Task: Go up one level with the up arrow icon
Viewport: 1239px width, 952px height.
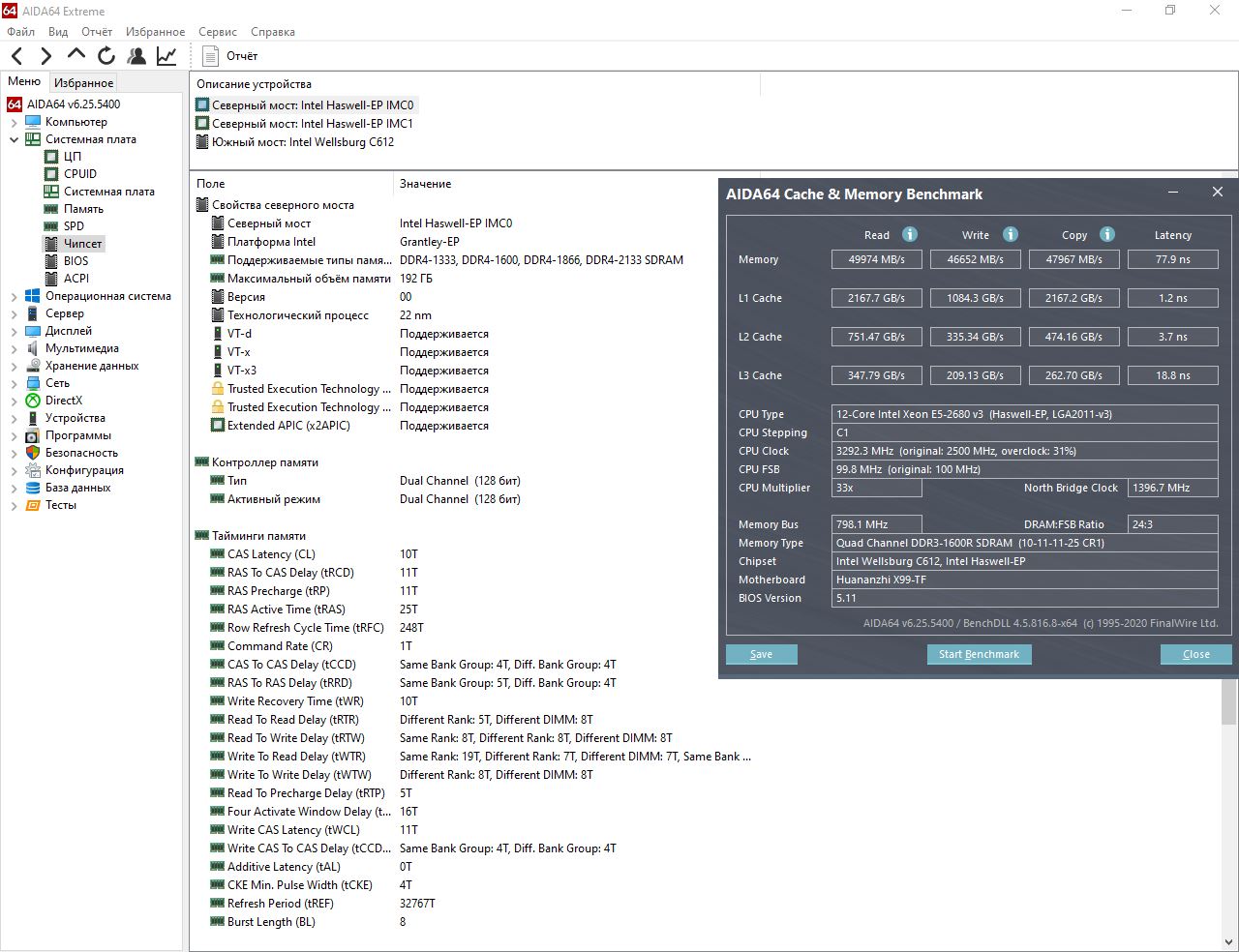Action: pos(76,55)
